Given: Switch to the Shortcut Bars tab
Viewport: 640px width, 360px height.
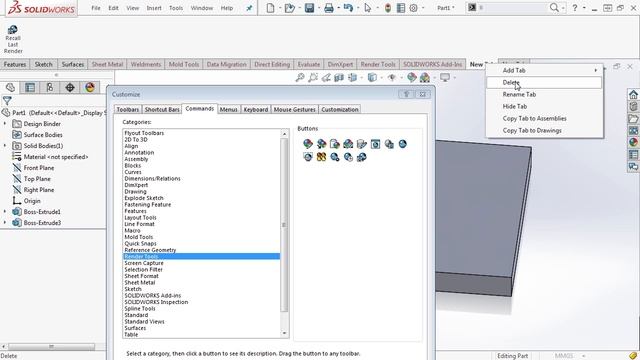Looking at the screenshot, I should click(162, 109).
